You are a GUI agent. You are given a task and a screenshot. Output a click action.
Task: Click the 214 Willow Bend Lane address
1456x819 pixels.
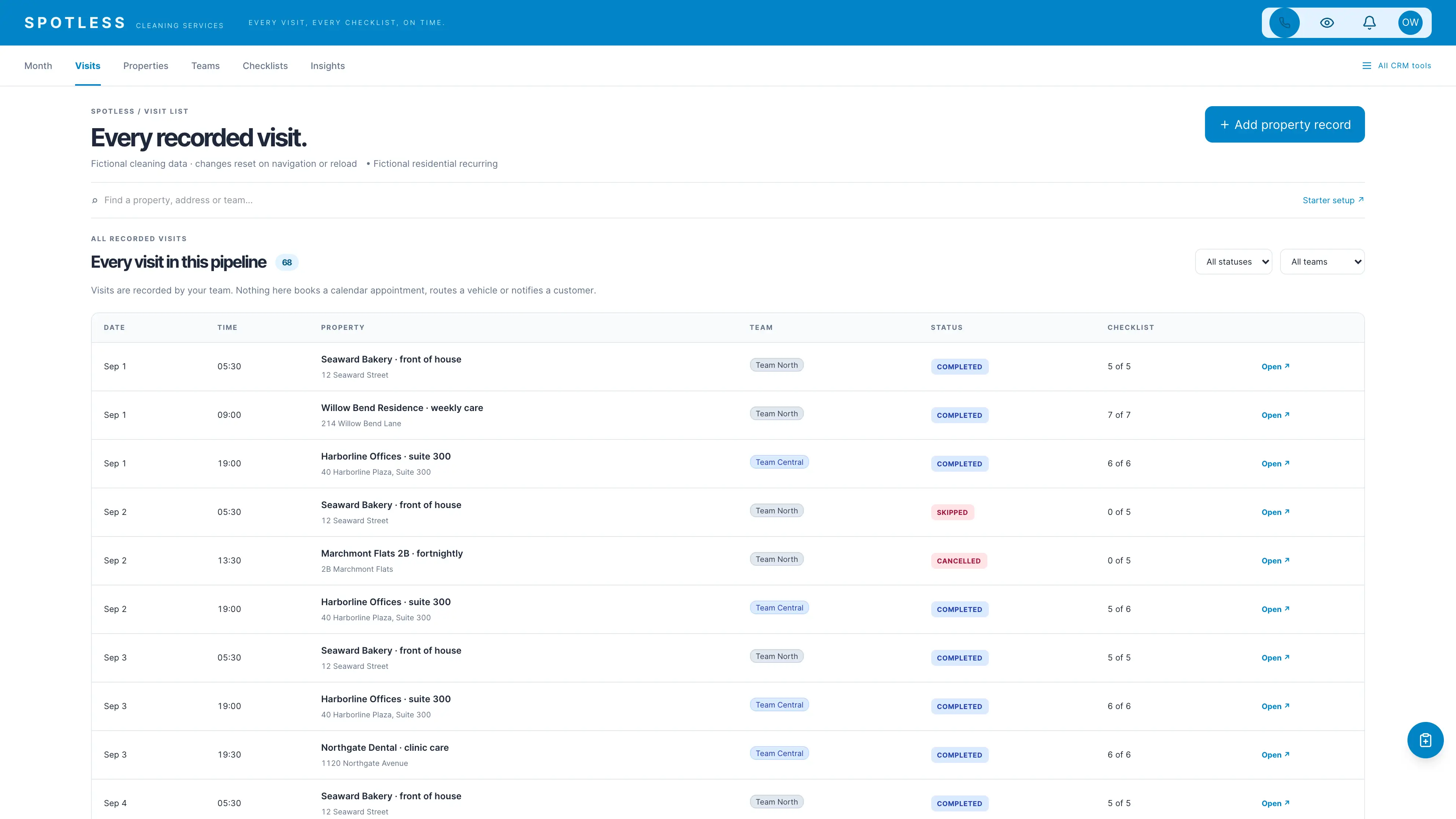[361, 424]
